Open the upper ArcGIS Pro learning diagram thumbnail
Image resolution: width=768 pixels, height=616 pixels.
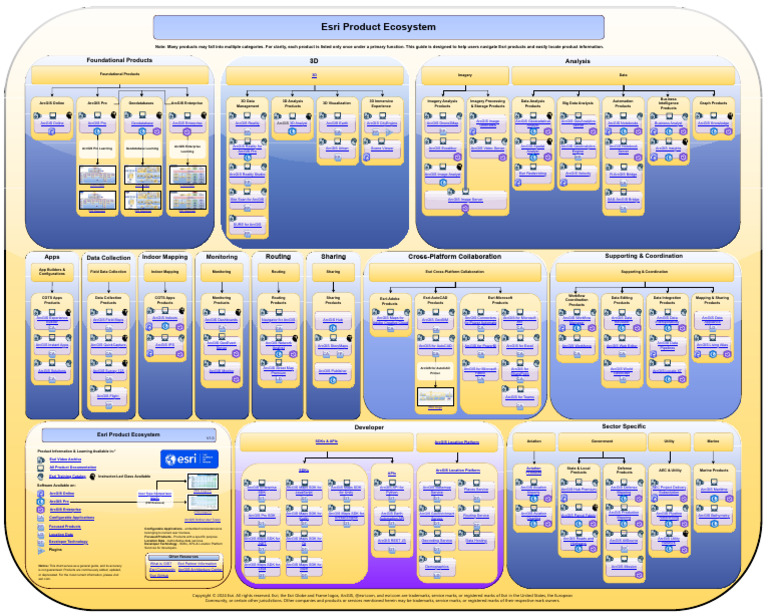tap(97, 175)
